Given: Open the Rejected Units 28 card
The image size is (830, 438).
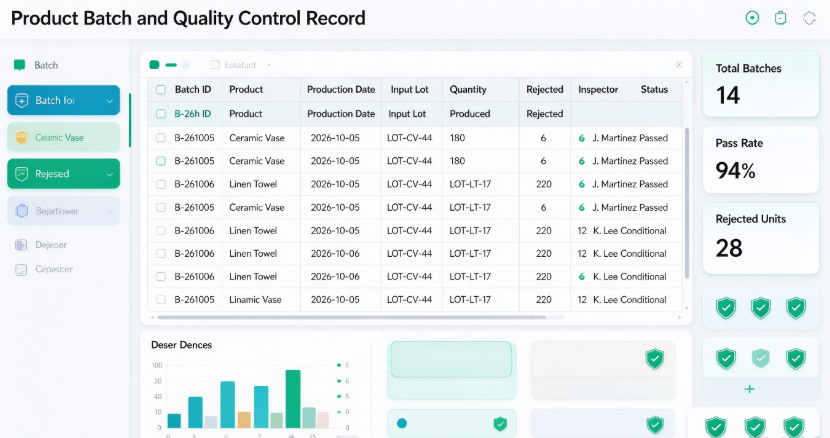Looking at the screenshot, I should pos(761,238).
